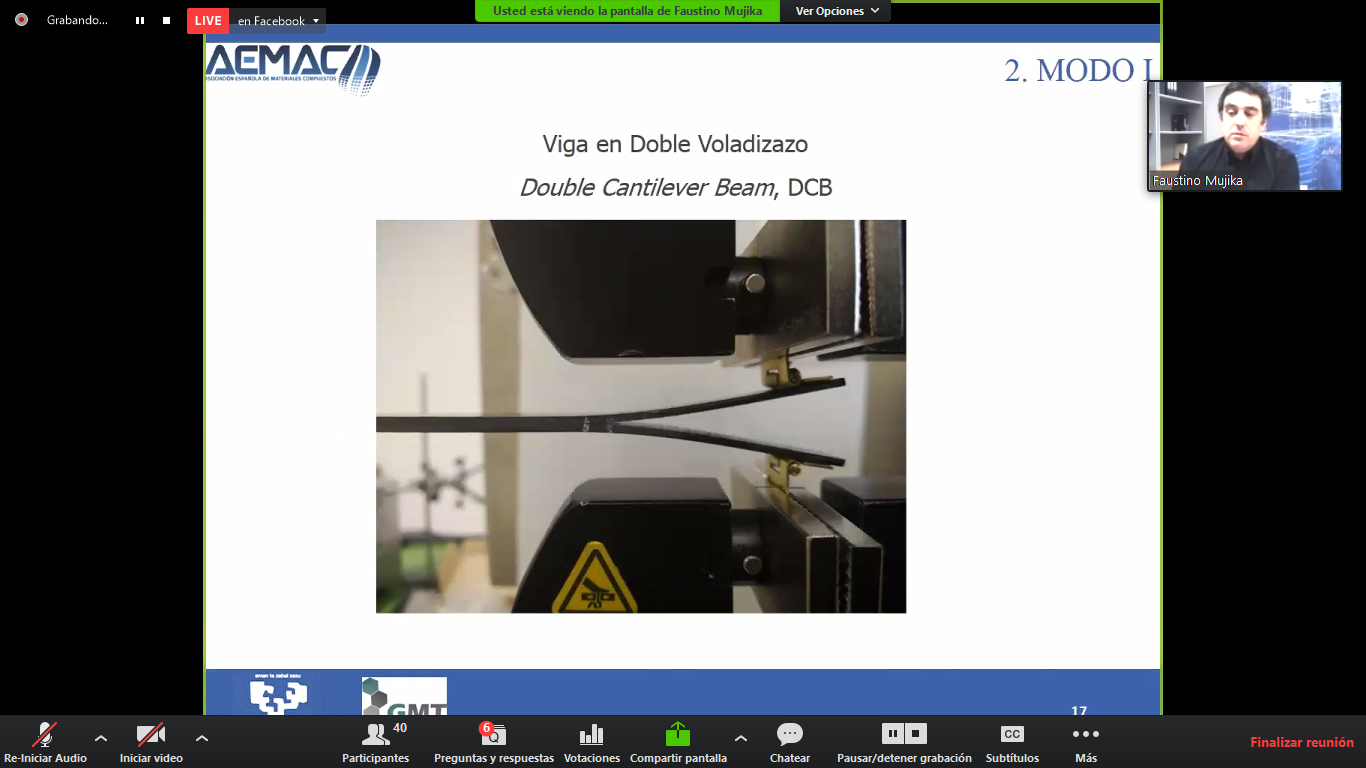Click the red recording indicator dot
The width and height of the screenshot is (1366, 768).
[21, 20]
